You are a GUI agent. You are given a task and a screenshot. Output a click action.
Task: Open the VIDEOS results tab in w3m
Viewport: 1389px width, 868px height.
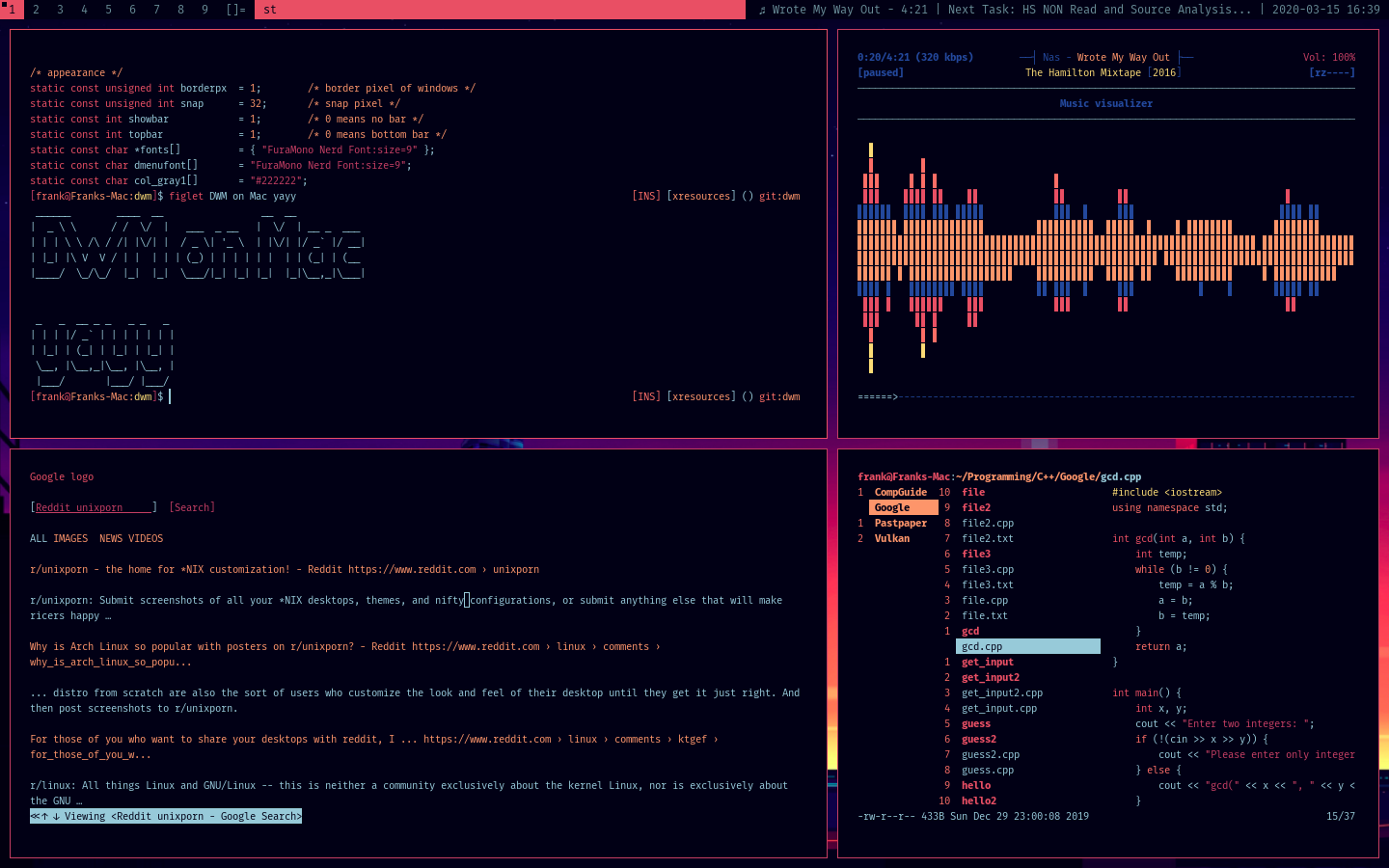[146, 538]
